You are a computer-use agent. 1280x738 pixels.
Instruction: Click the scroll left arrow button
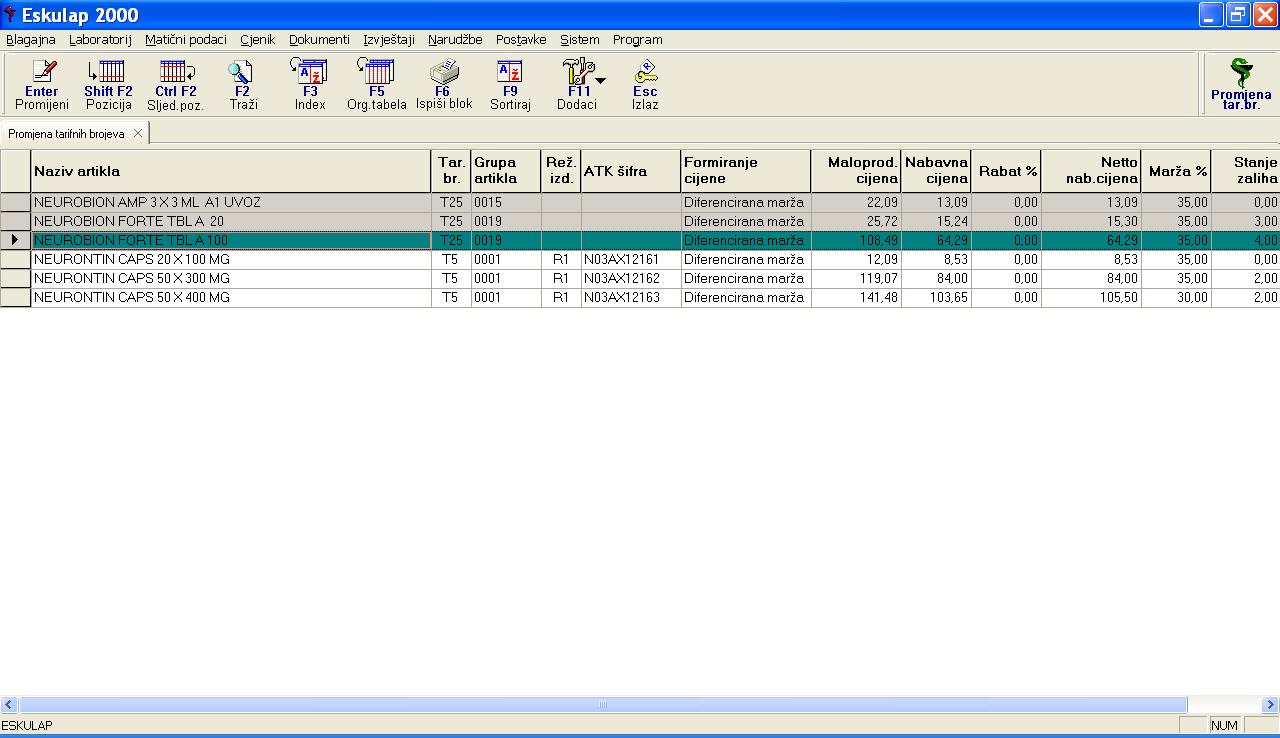pyautogui.click(x=9, y=704)
